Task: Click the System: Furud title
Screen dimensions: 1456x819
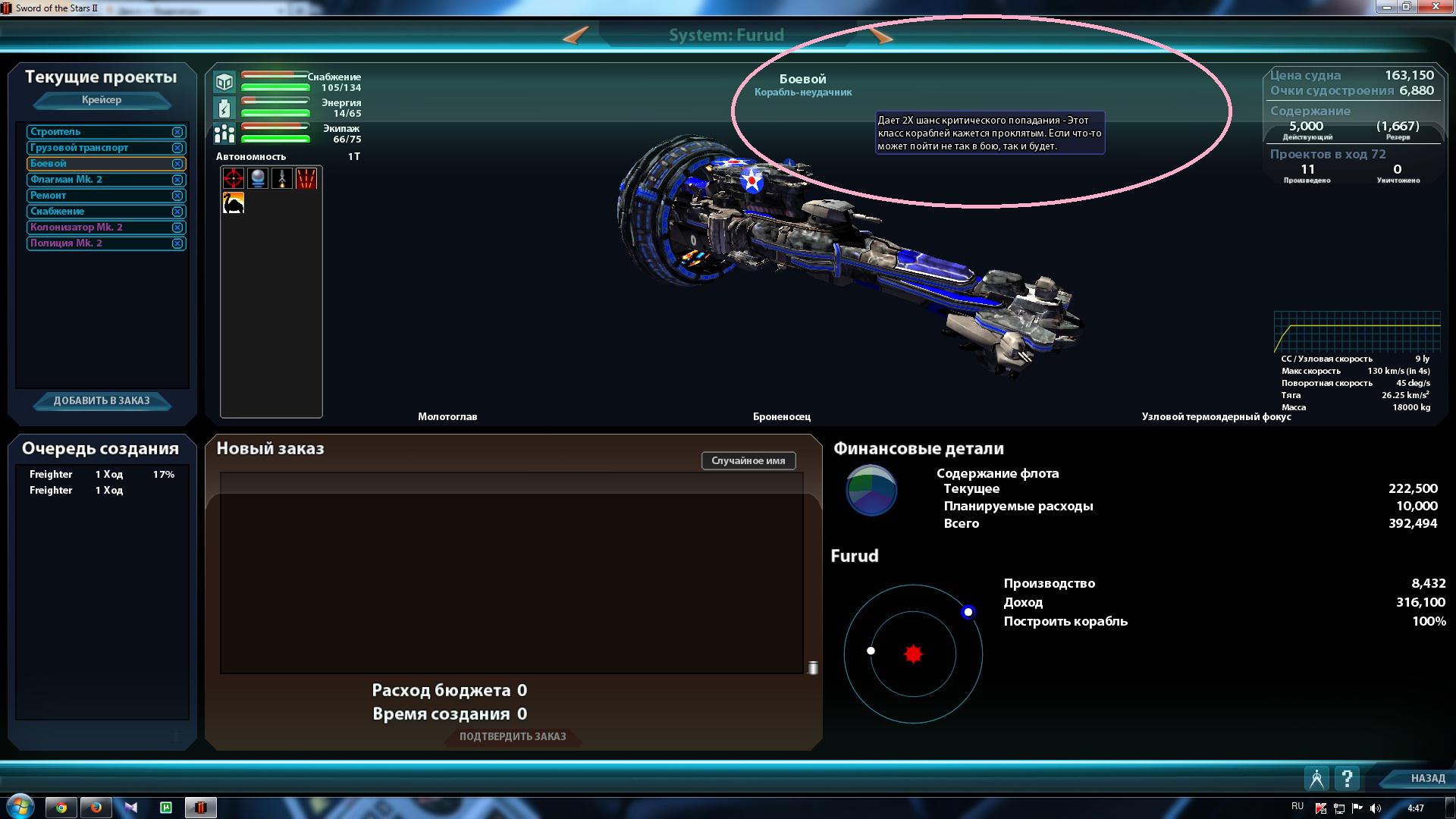Action: (726, 35)
